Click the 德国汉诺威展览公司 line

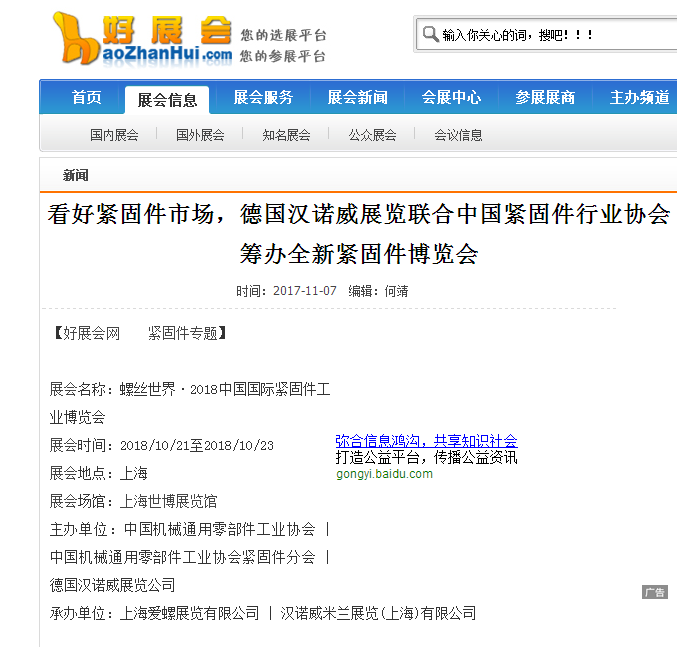[x=112, y=585]
